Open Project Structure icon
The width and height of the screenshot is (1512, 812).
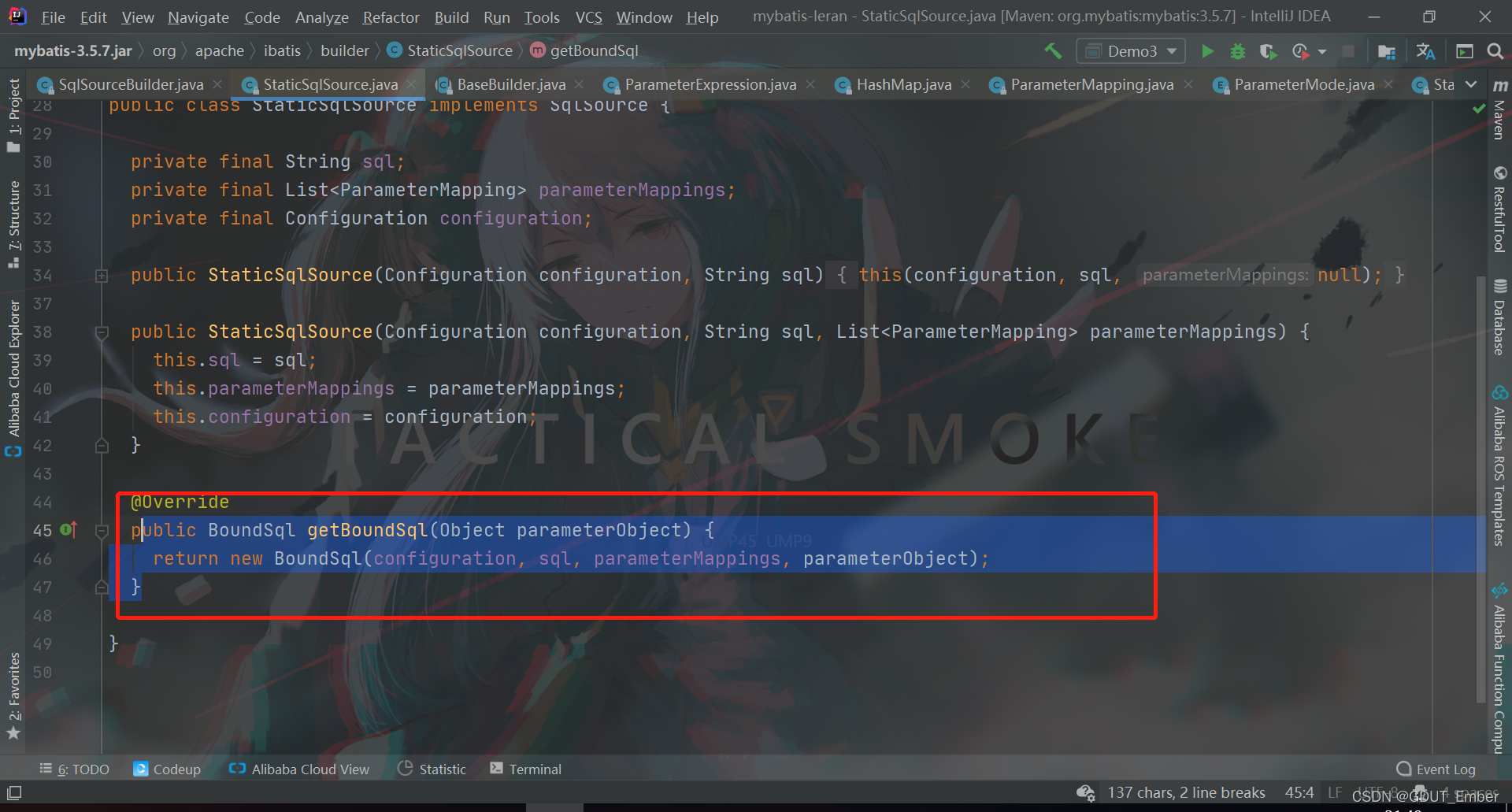[x=1387, y=51]
